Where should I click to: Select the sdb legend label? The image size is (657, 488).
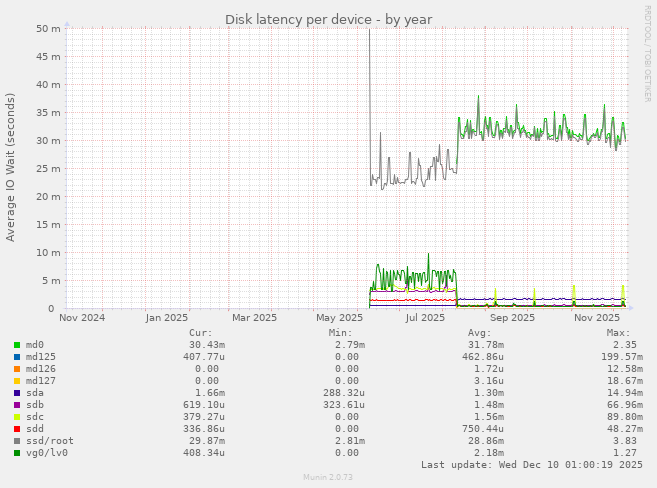pos(35,405)
